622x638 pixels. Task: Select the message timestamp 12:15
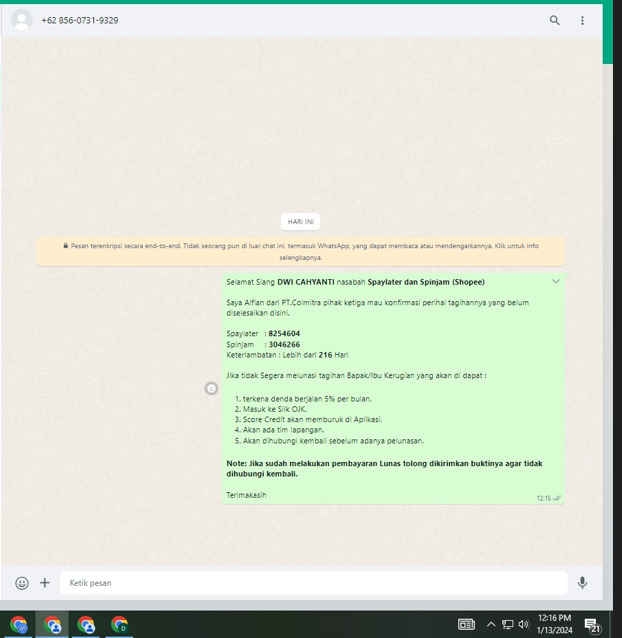[543, 498]
